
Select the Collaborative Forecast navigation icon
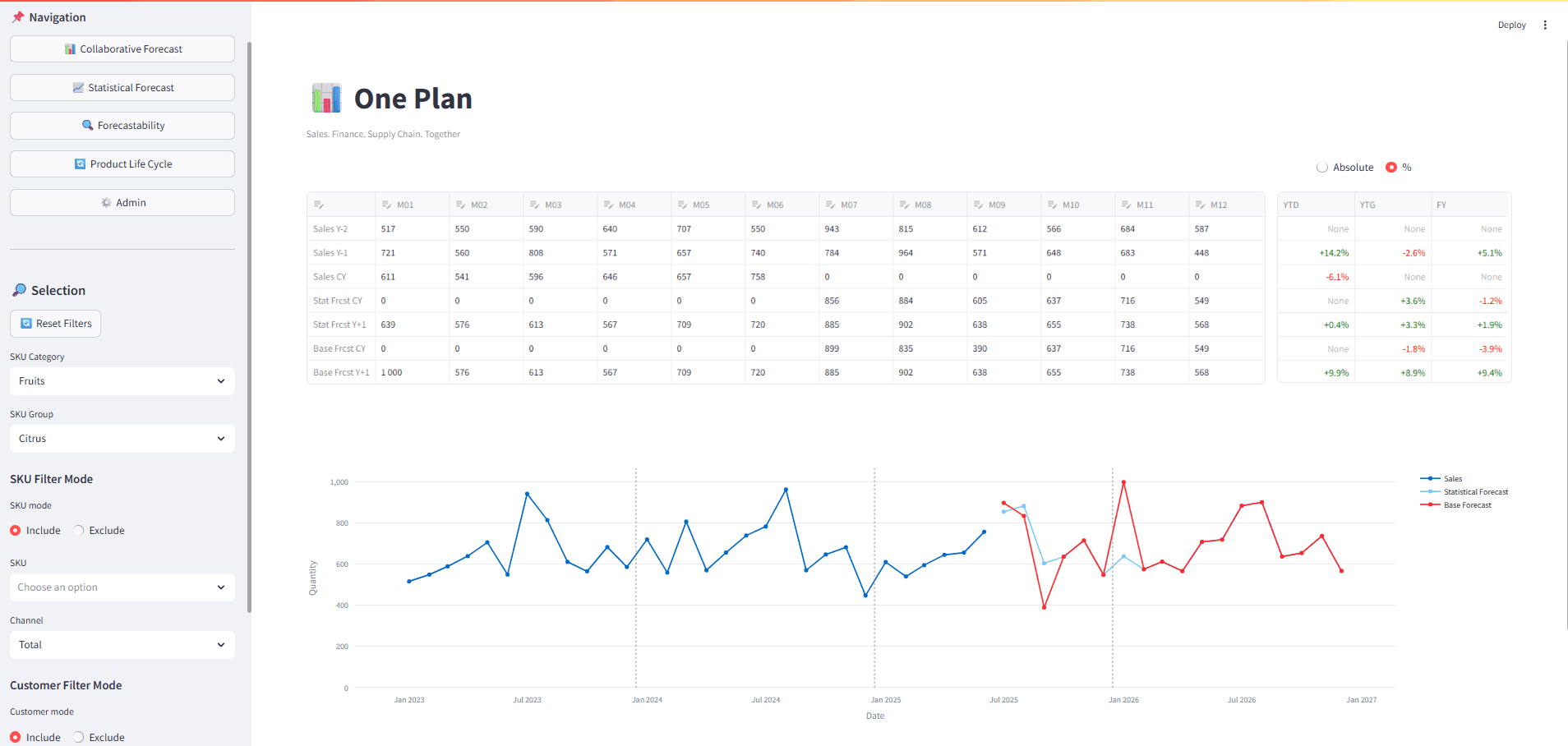(x=71, y=48)
